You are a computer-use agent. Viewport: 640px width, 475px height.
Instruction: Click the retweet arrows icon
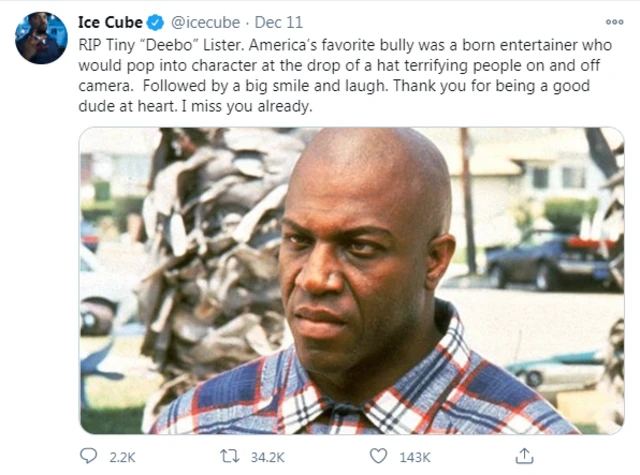click(x=231, y=456)
